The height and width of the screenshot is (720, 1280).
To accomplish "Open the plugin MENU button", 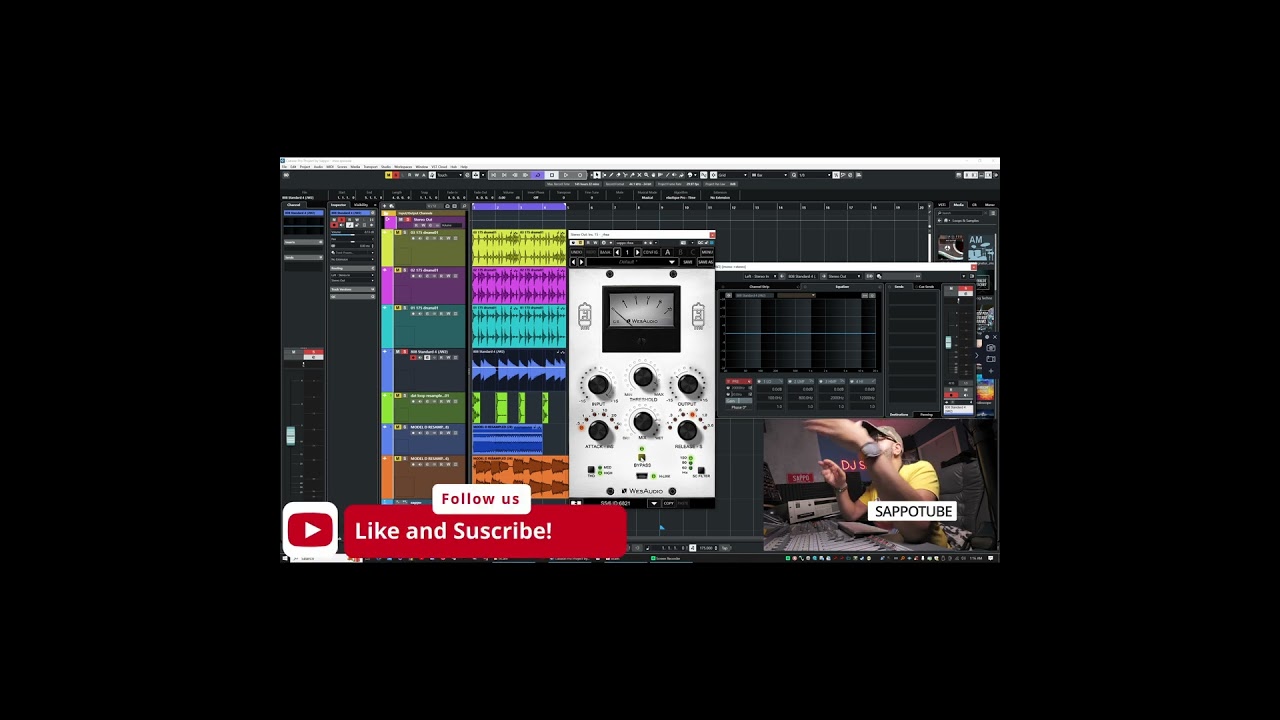I will pyautogui.click(x=707, y=252).
